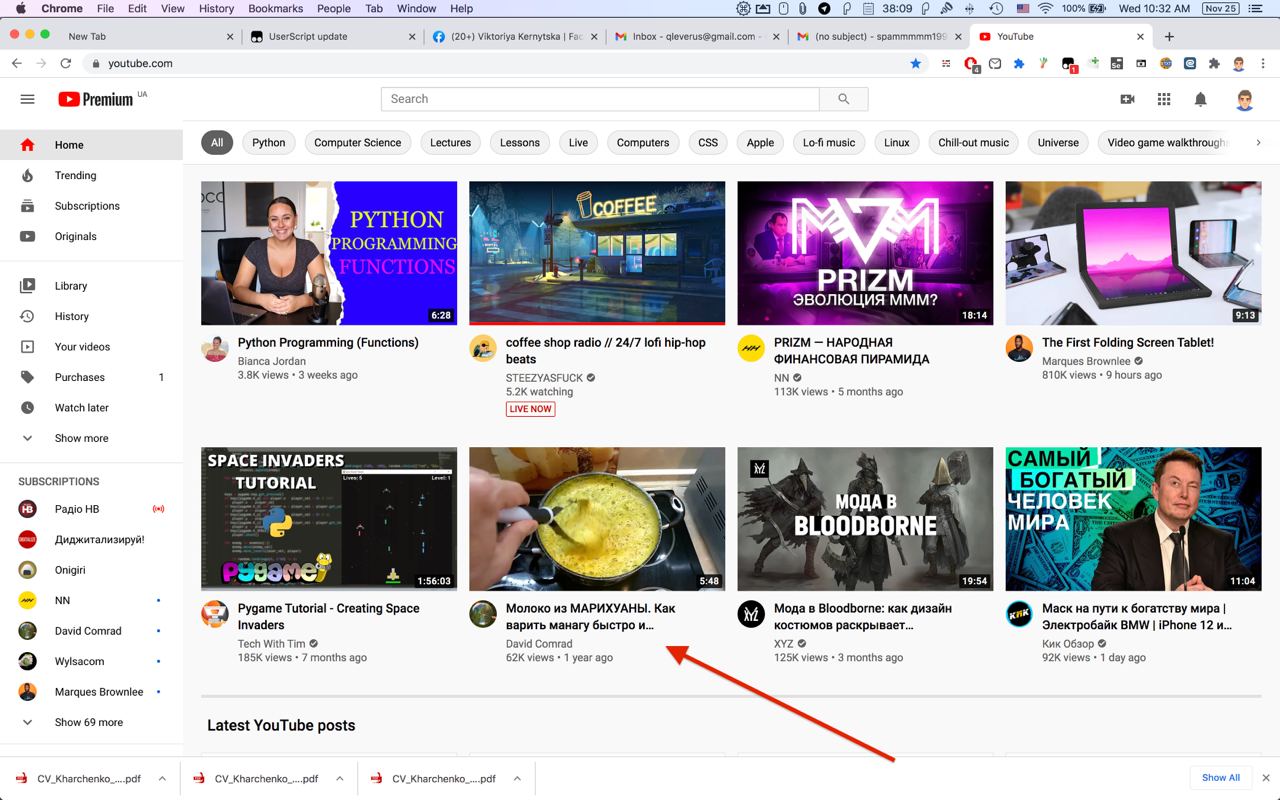Image resolution: width=1280 pixels, height=800 pixels.
Task: Open Watch later in the sidebar
Action: click(x=91, y=408)
